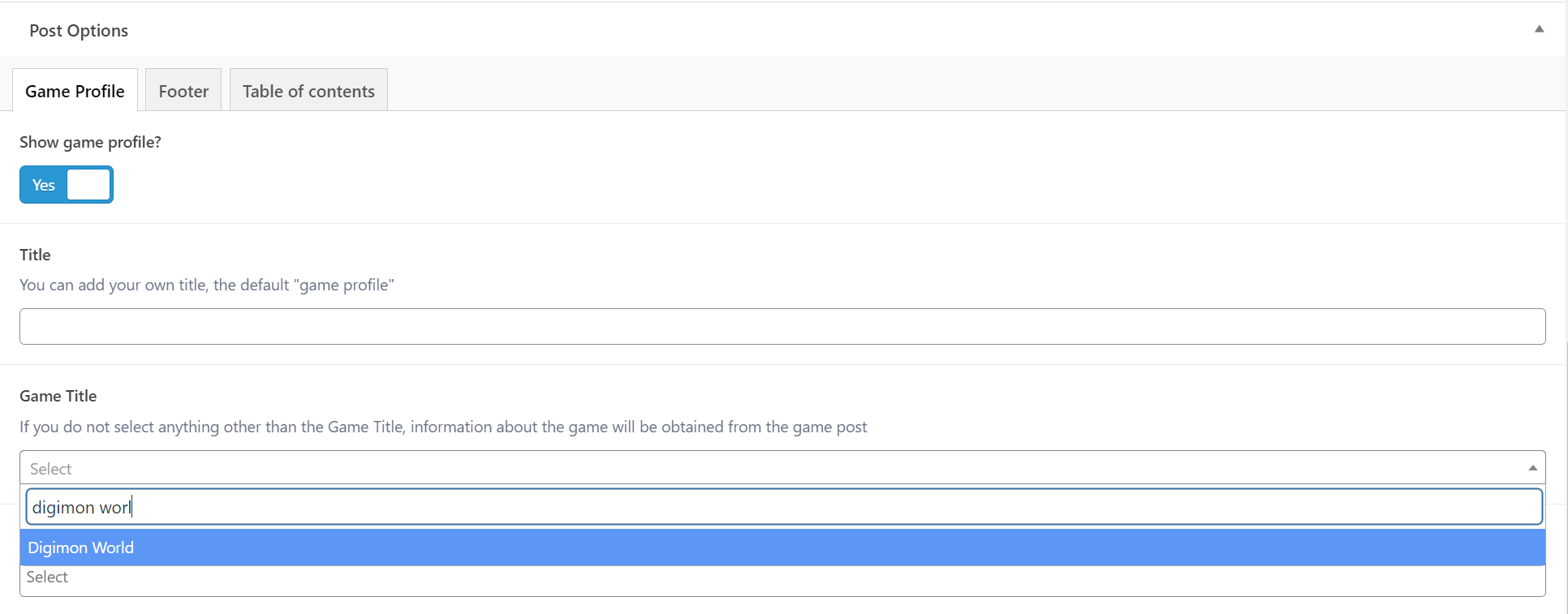The height and width of the screenshot is (614, 1568).
Task: Select the Game Profile tab
Action: [75, 91]
